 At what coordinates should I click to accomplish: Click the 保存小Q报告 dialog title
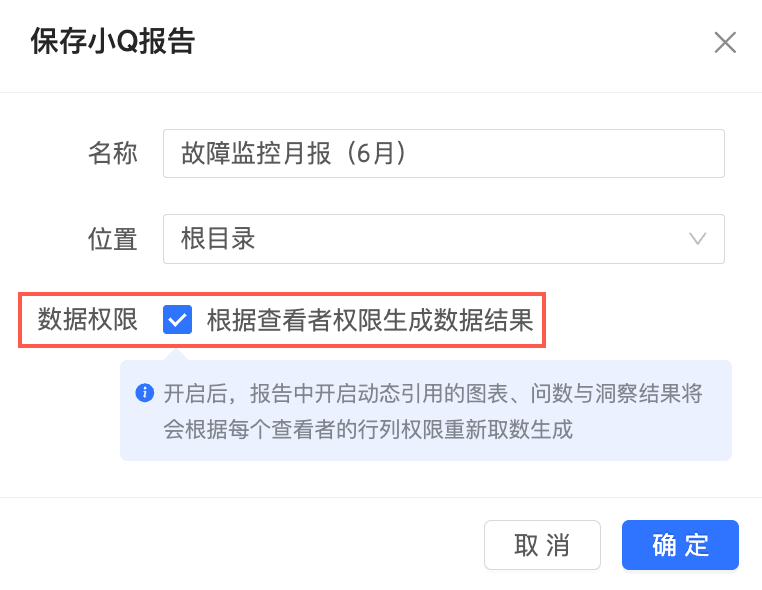coord(113,42)
